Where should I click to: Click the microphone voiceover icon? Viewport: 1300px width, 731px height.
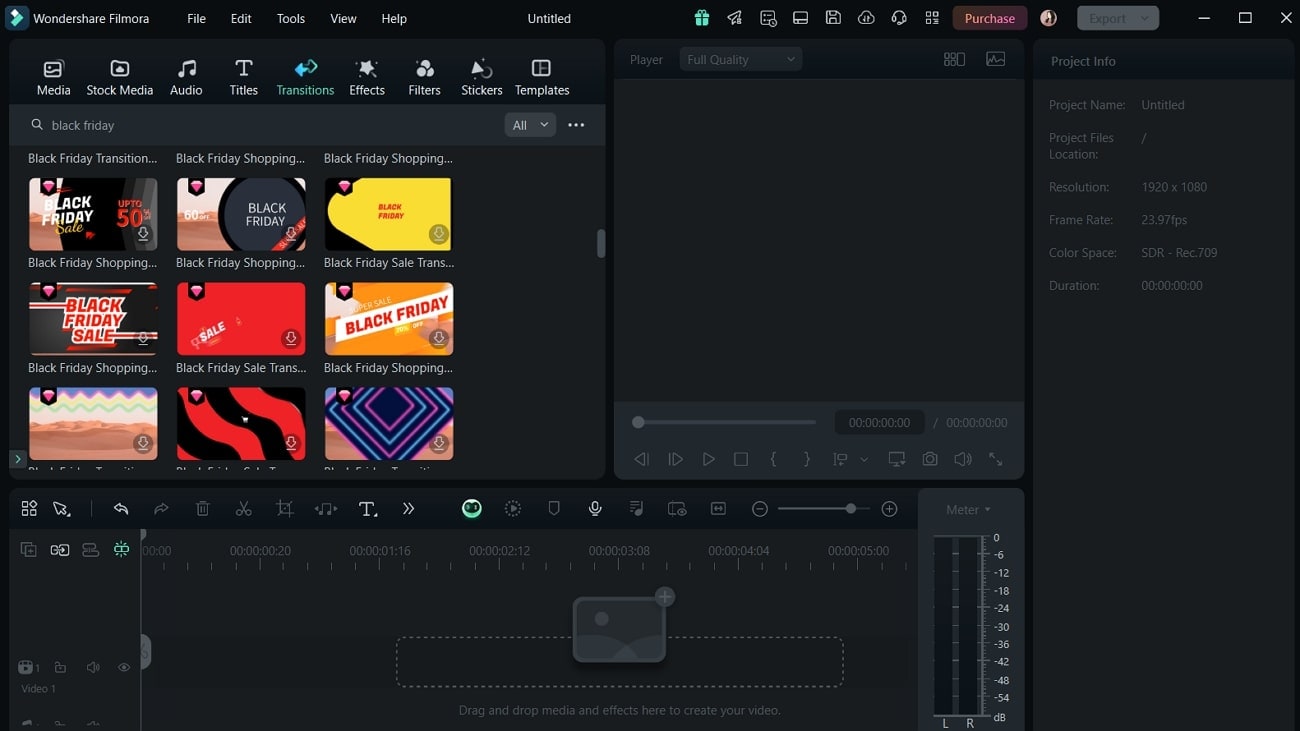[595, 509]
